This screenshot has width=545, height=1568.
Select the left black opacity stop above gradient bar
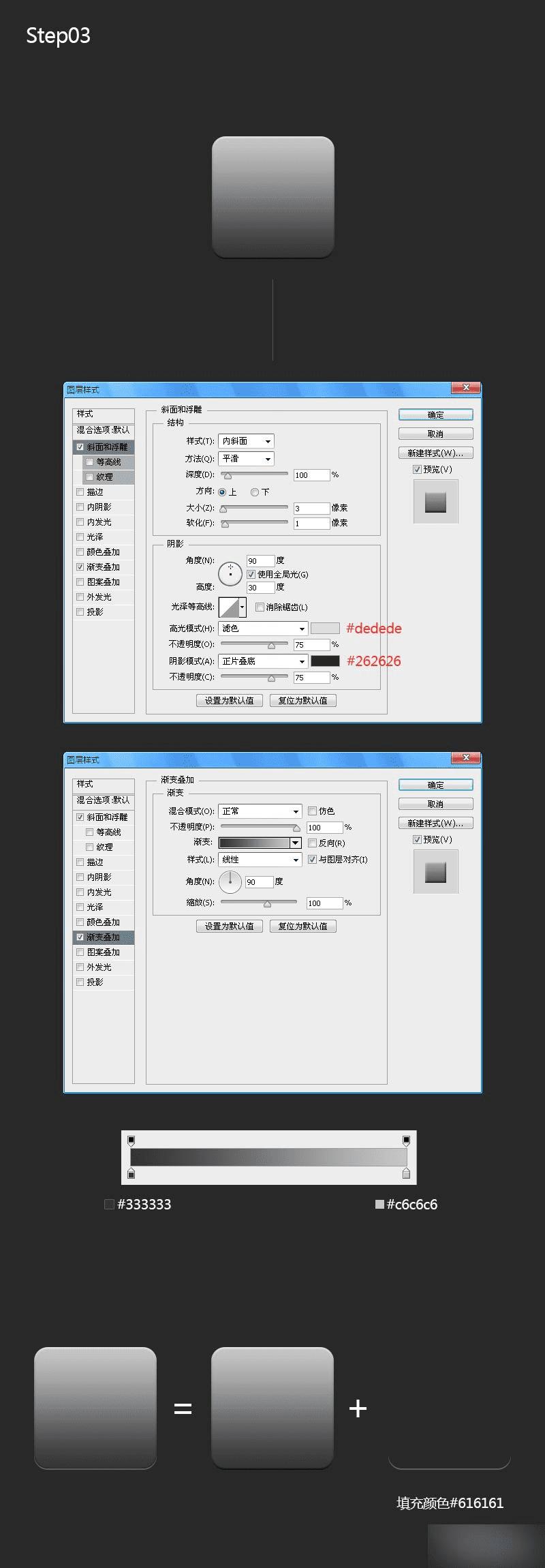click(x=131, y=1140)
